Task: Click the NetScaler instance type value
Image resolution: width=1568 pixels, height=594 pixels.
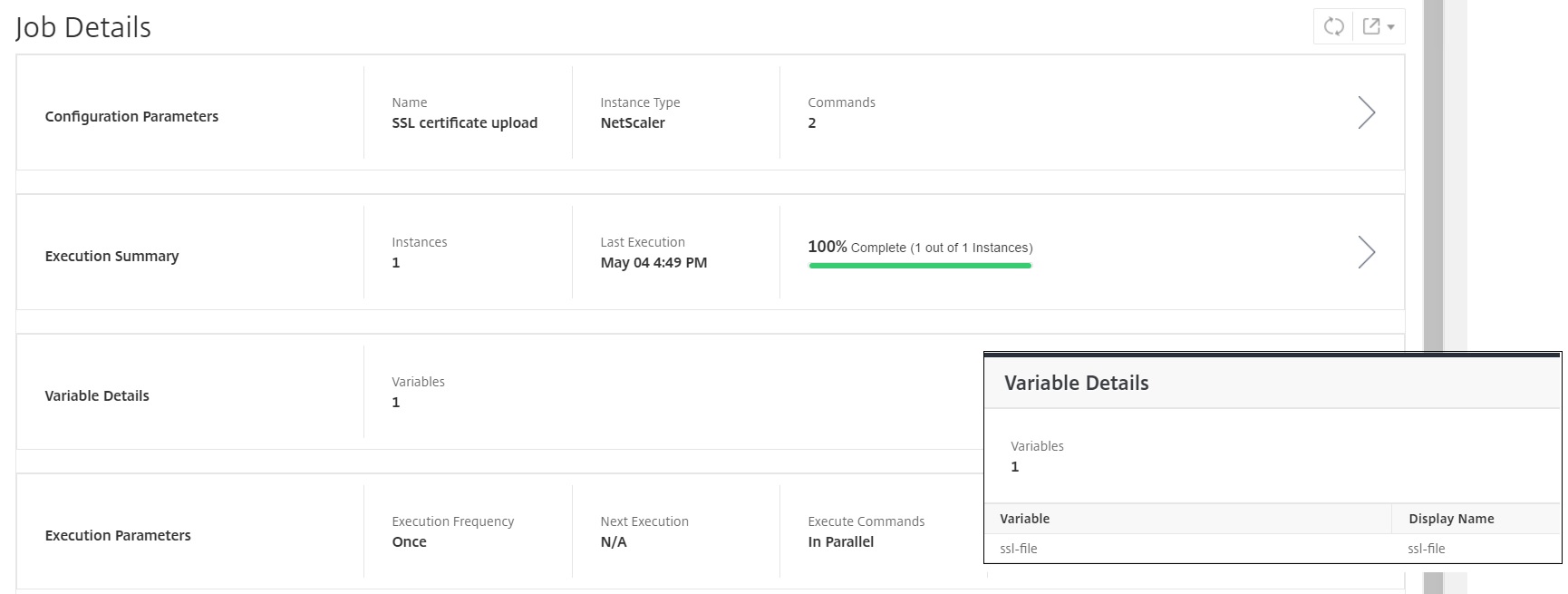Action: click(x=633, y=122)
